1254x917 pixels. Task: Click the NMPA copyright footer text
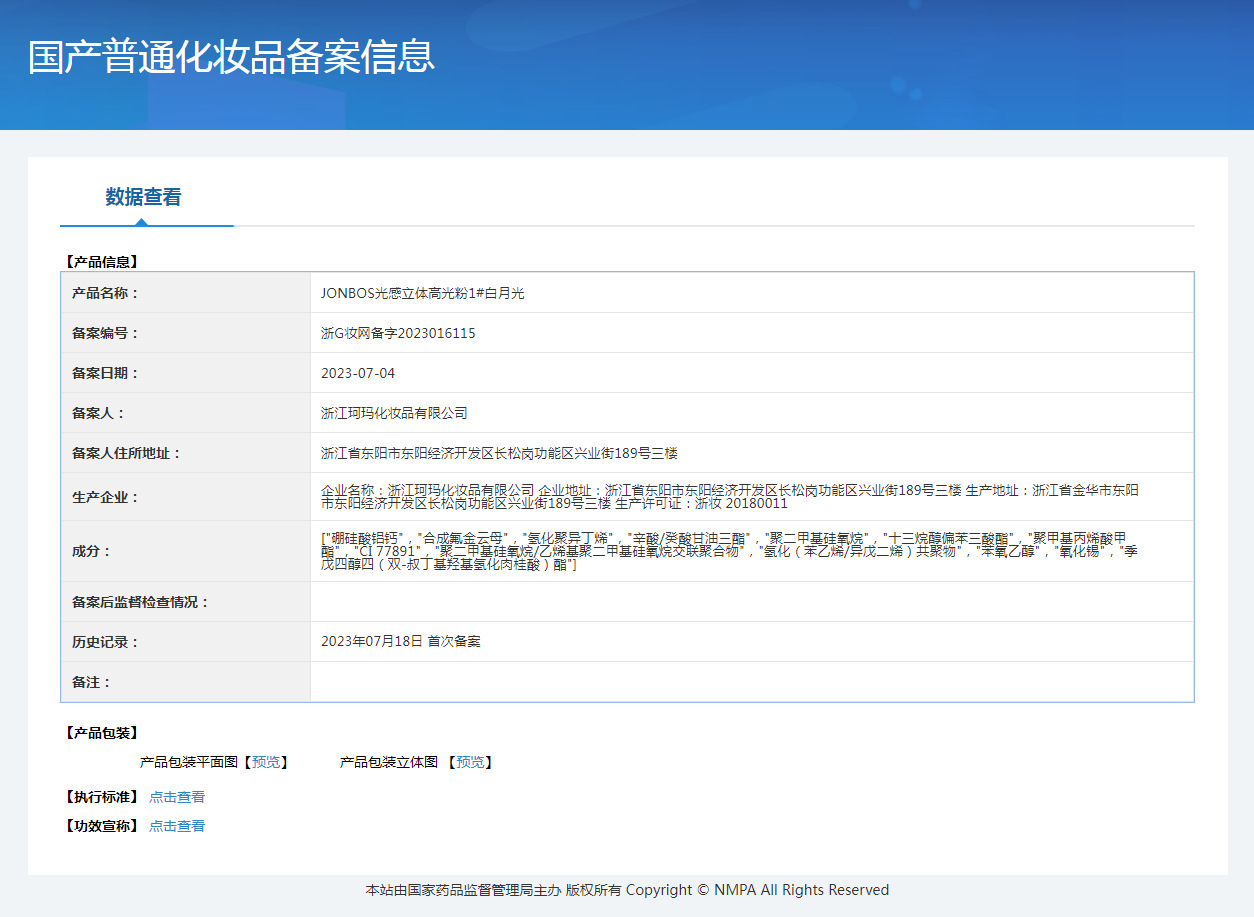[627, 890]
